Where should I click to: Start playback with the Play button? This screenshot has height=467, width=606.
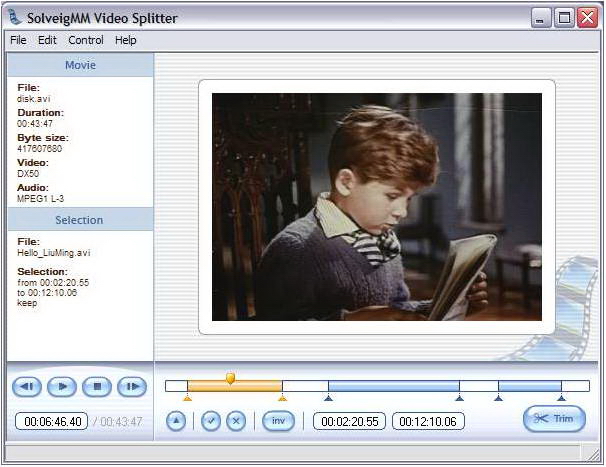62,387
